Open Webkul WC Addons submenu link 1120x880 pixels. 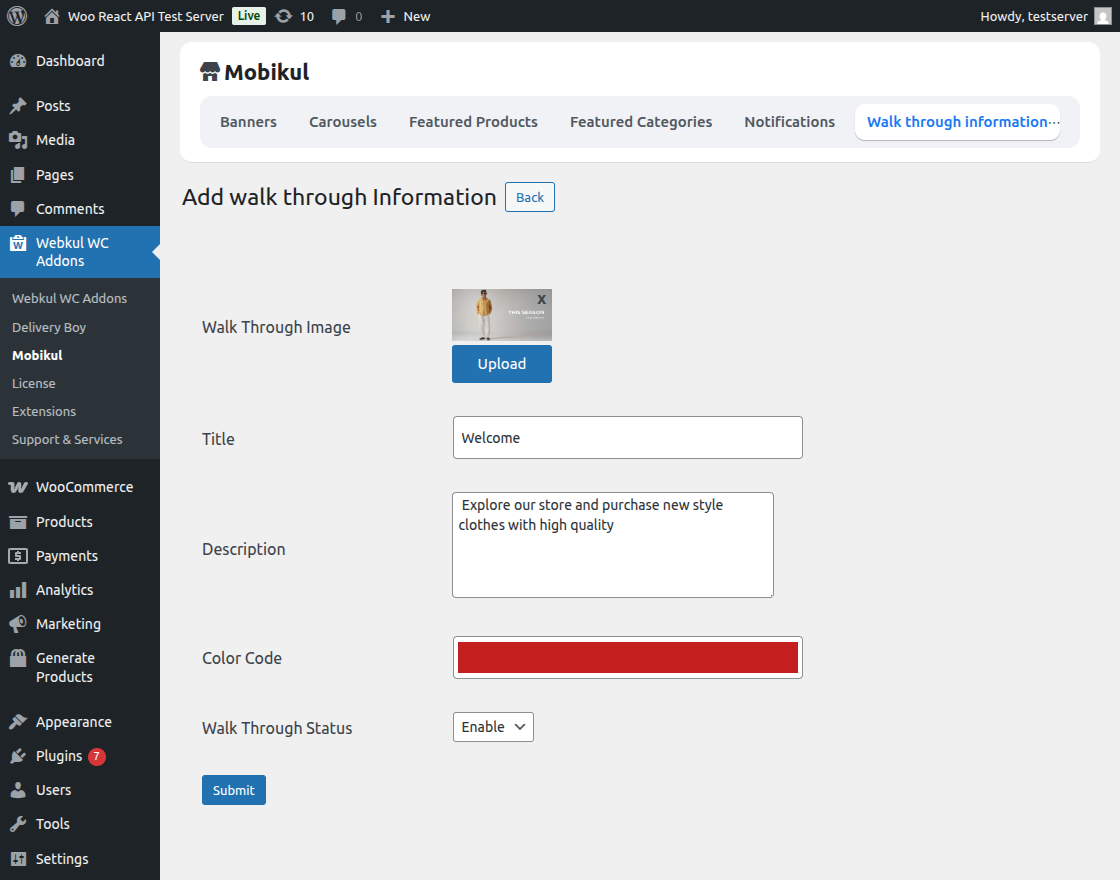click(69, 299)
